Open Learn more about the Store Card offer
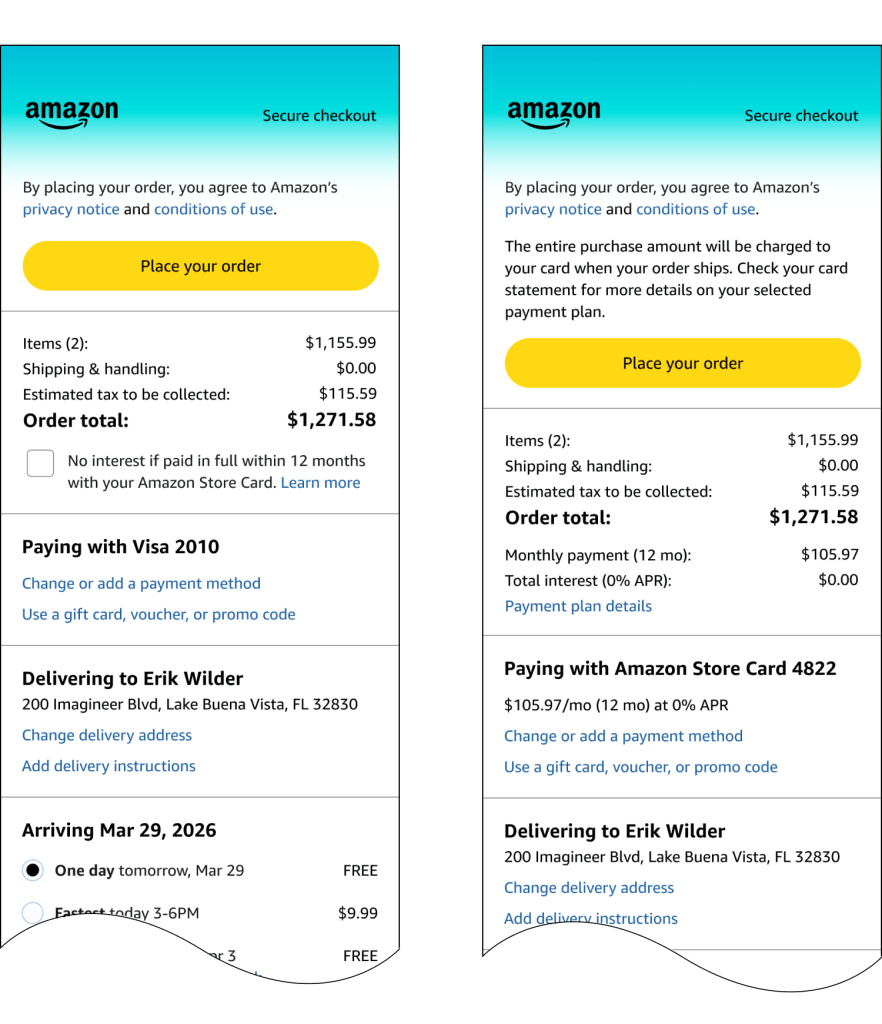 (320, 483)
